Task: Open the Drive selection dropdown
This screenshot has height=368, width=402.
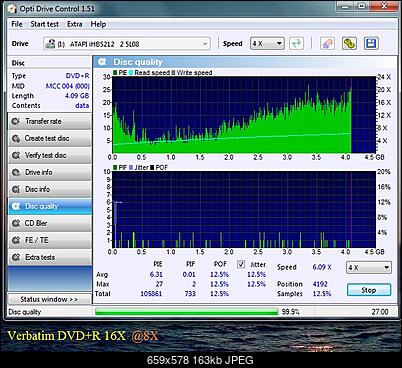Action: (127, 44)
